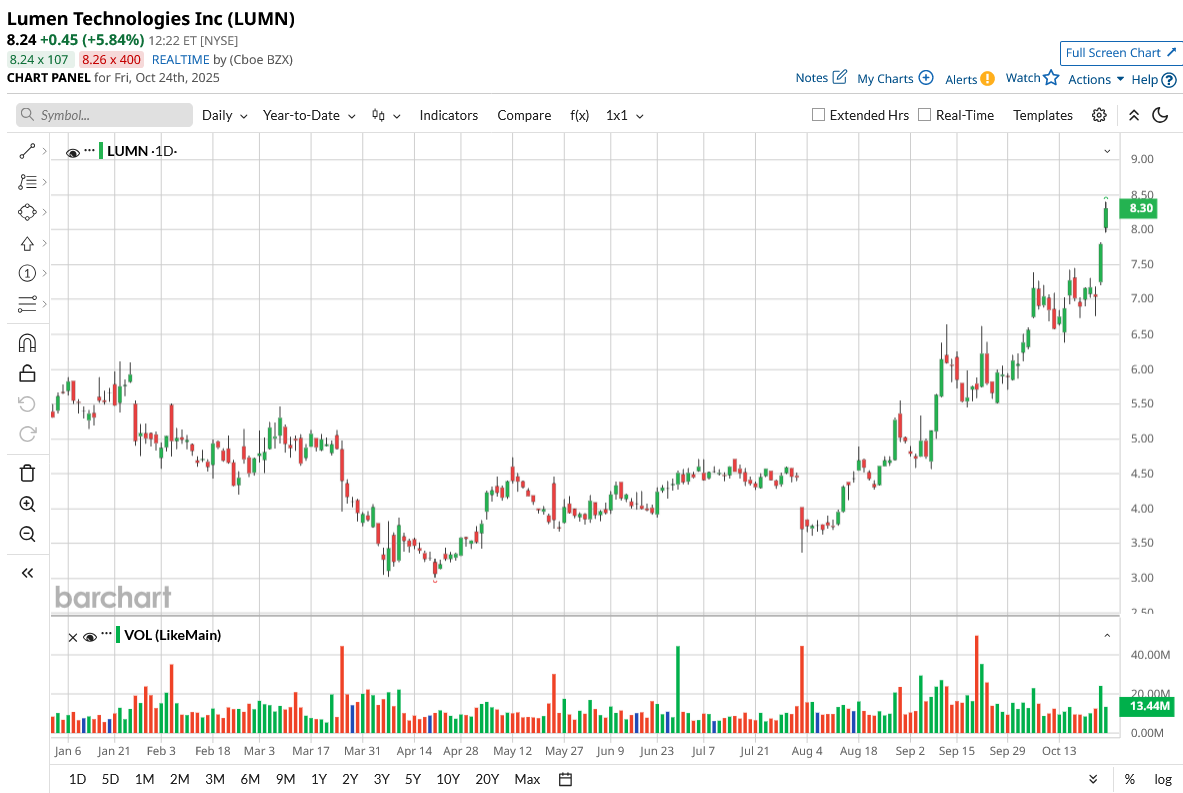Open the Full Screen Chart

pos(1120,53)
